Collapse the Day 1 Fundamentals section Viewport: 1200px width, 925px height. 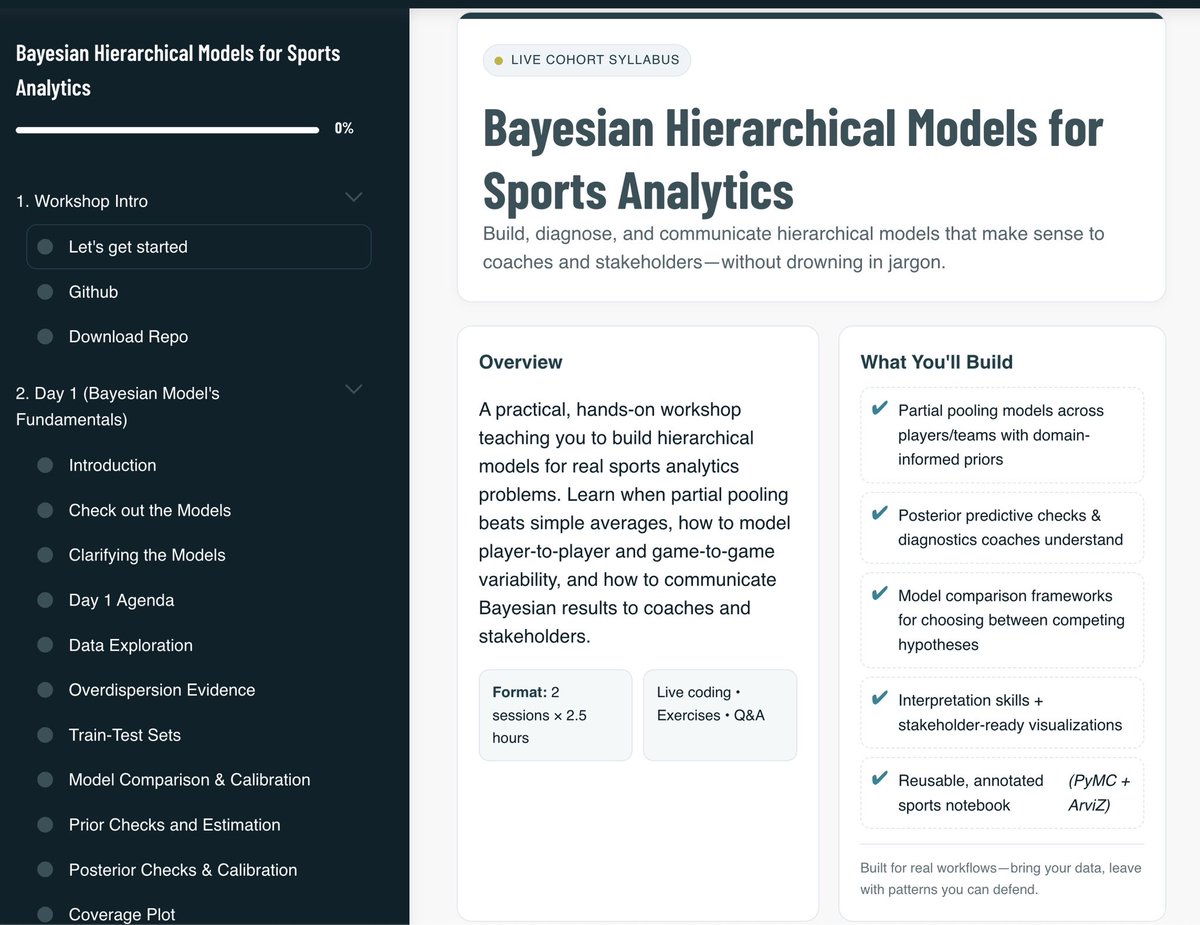click(353, 389)
